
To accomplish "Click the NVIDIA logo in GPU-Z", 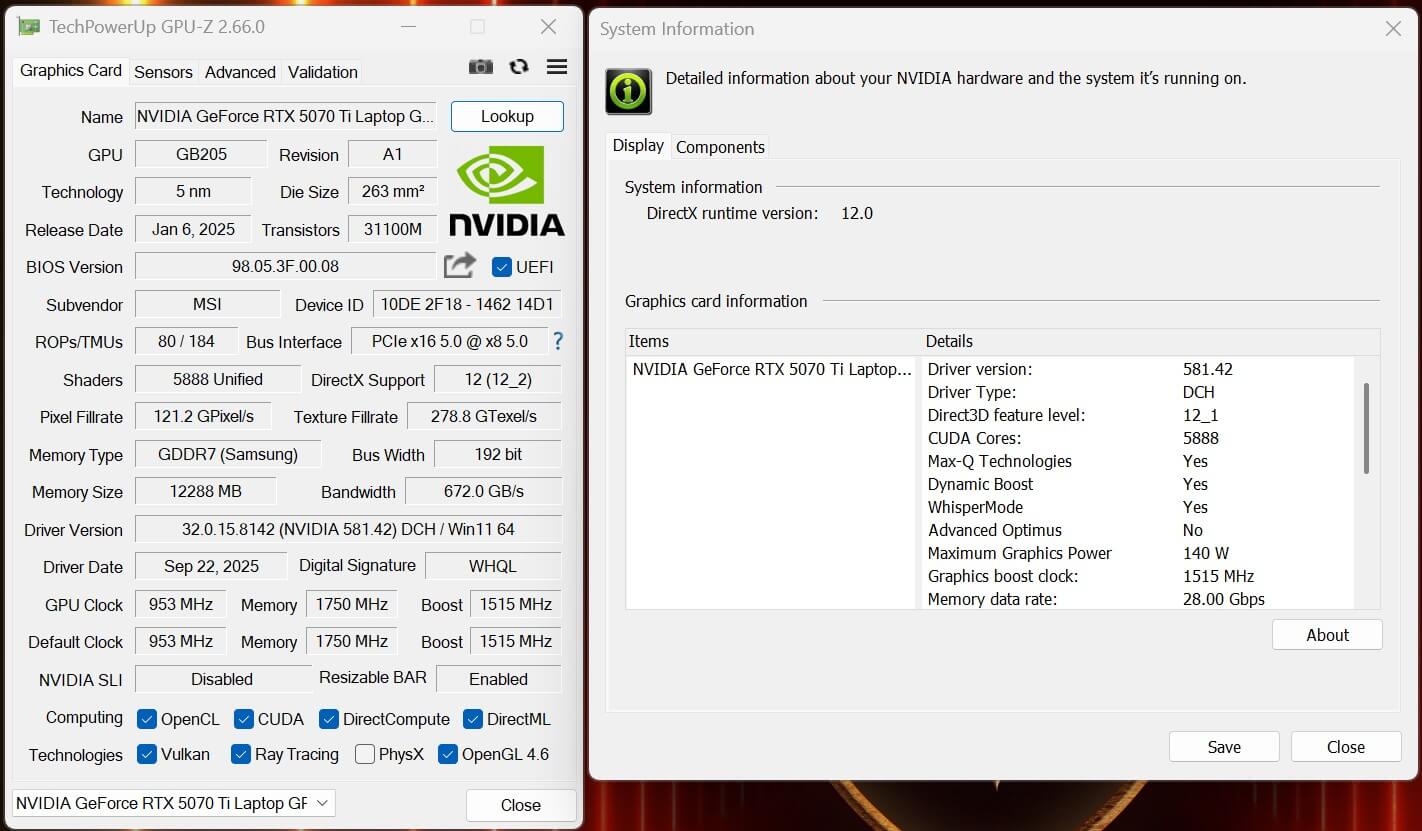I will click(506, 191).
